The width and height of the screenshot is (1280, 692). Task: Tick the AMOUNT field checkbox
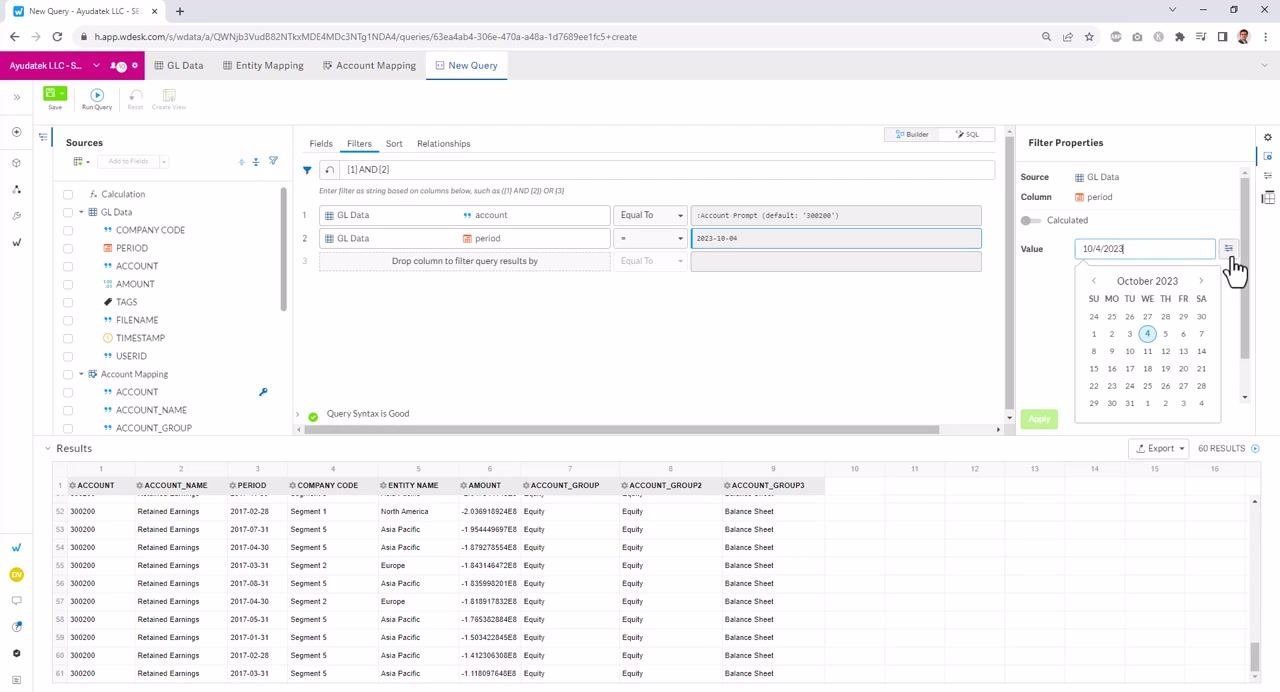point(68,284)
